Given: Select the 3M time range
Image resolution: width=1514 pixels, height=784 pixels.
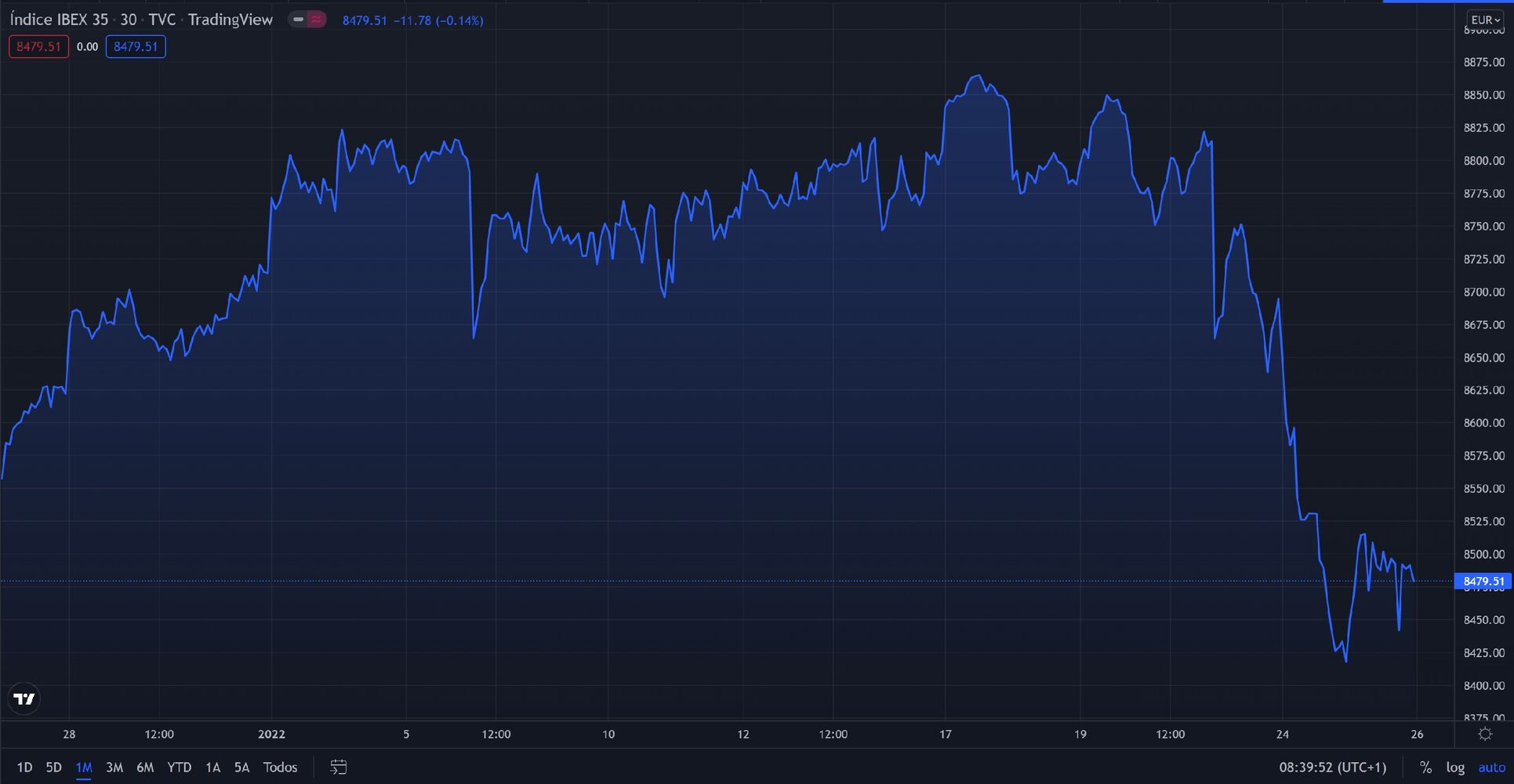Looking at the screenshot, I should click(114, 768).
